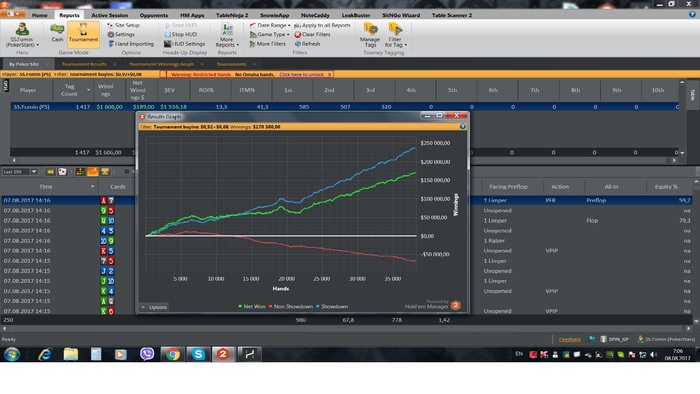
Task: Click the blue help icon top right
Action: click(x=692, y=14)
